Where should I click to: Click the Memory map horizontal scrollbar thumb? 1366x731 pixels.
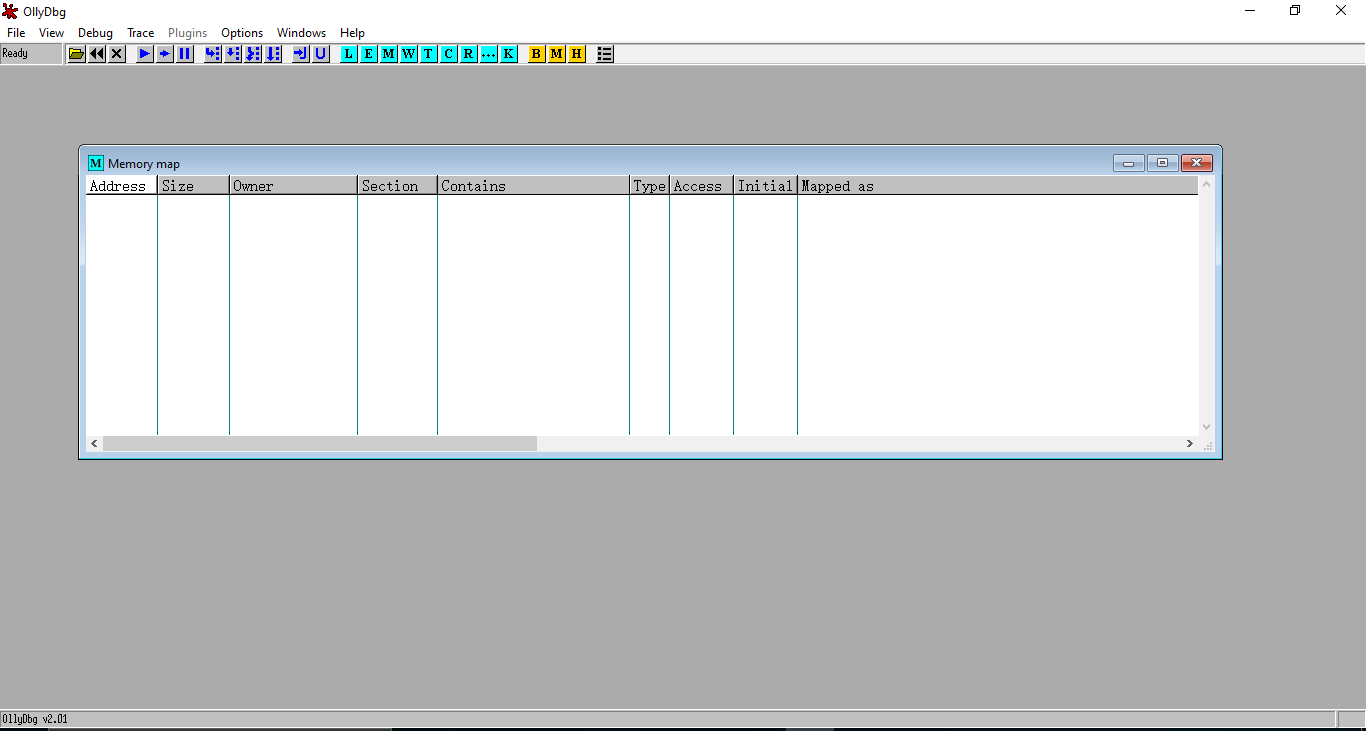click(x=319, y=443)
